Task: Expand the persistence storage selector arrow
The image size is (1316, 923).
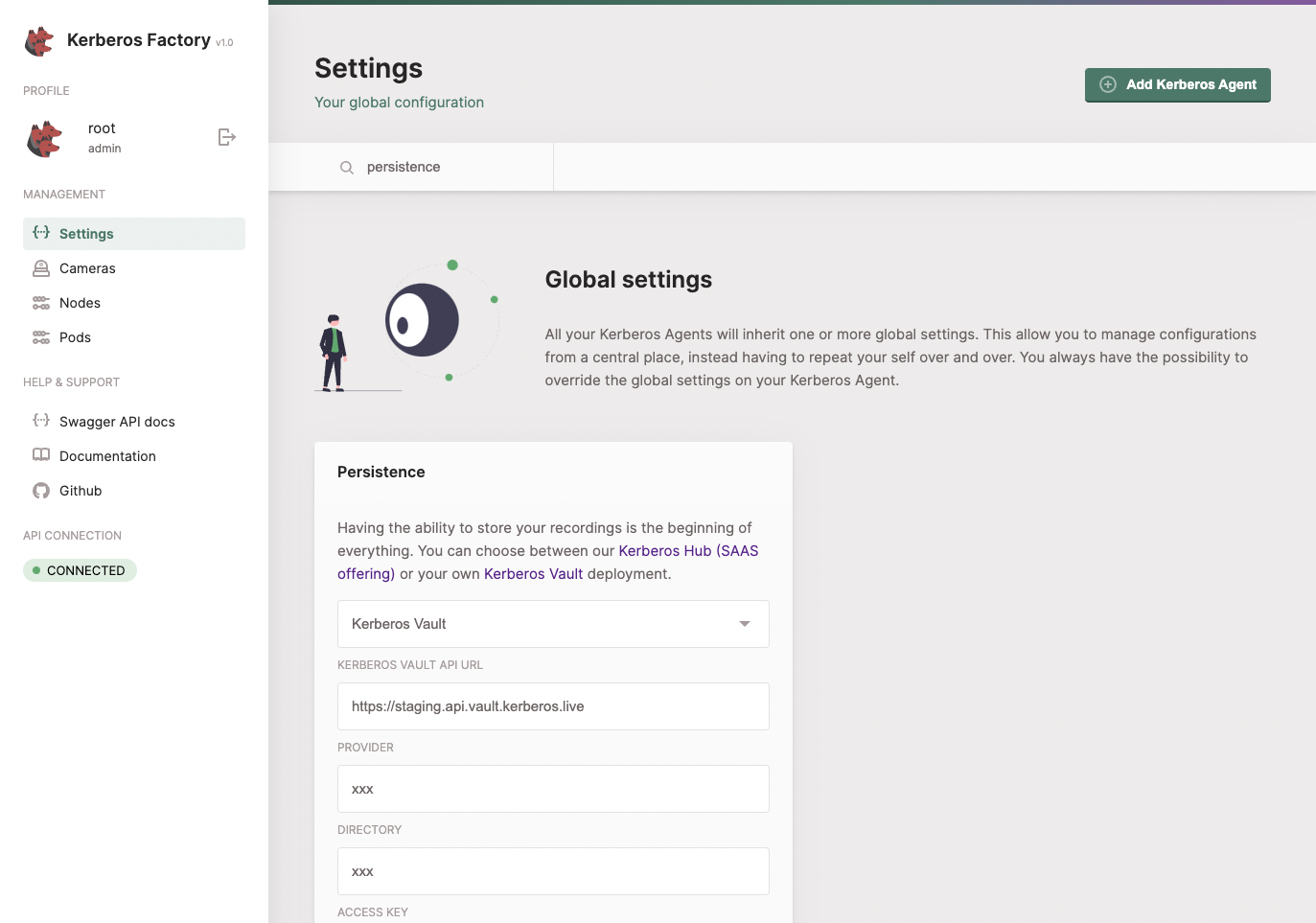Action: 744,623
